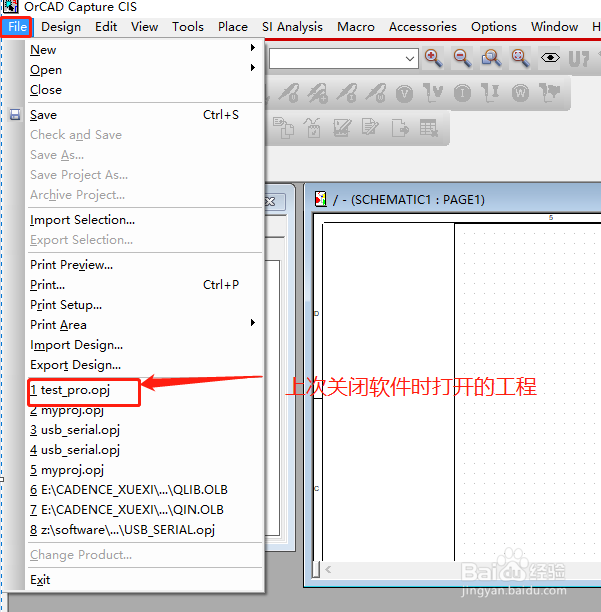This screenshot has height=612, width=601.
Task: Open the Accessories menu
Action: (x=423, y=27)
